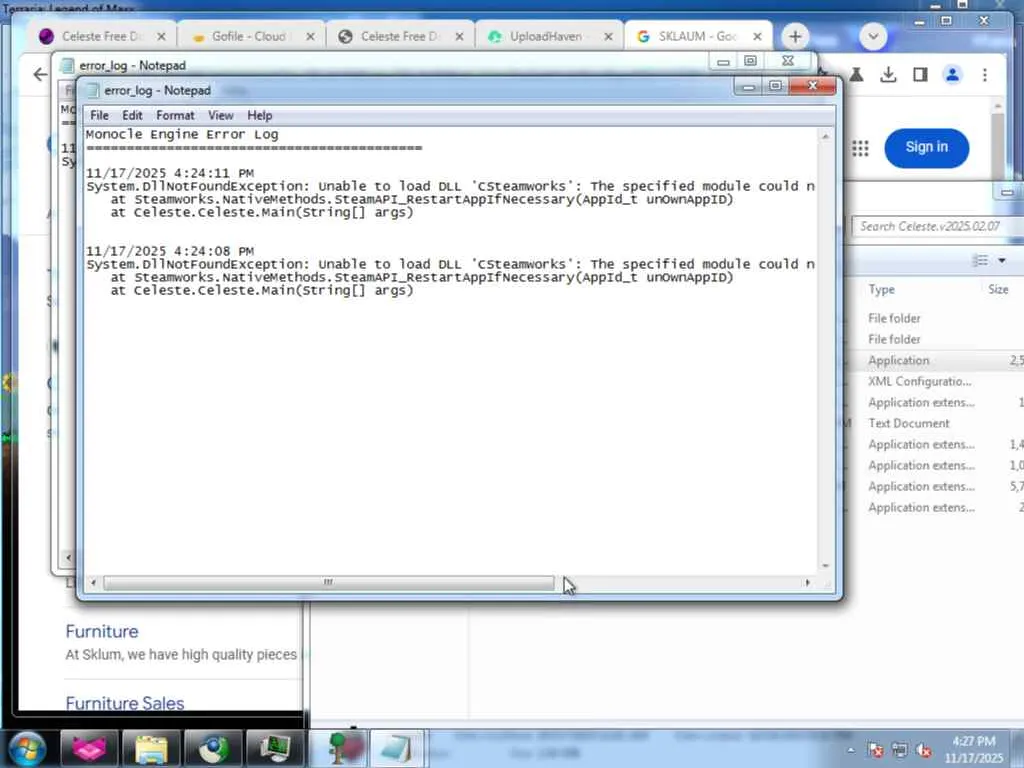Open the Windows Start orb
The width and height of the screenshot is (1024, 768).
tap(27, 749)
